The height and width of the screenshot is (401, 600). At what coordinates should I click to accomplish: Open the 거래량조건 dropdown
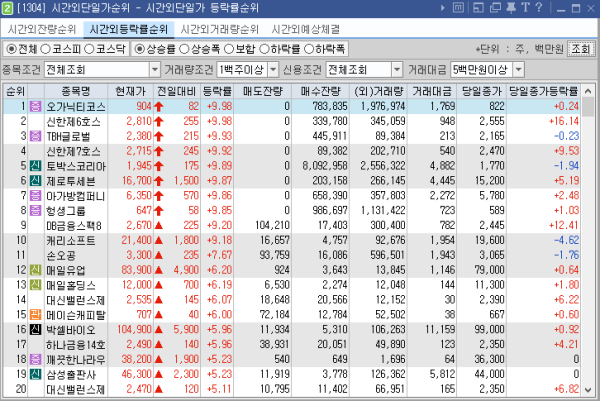tap(273, 70)
